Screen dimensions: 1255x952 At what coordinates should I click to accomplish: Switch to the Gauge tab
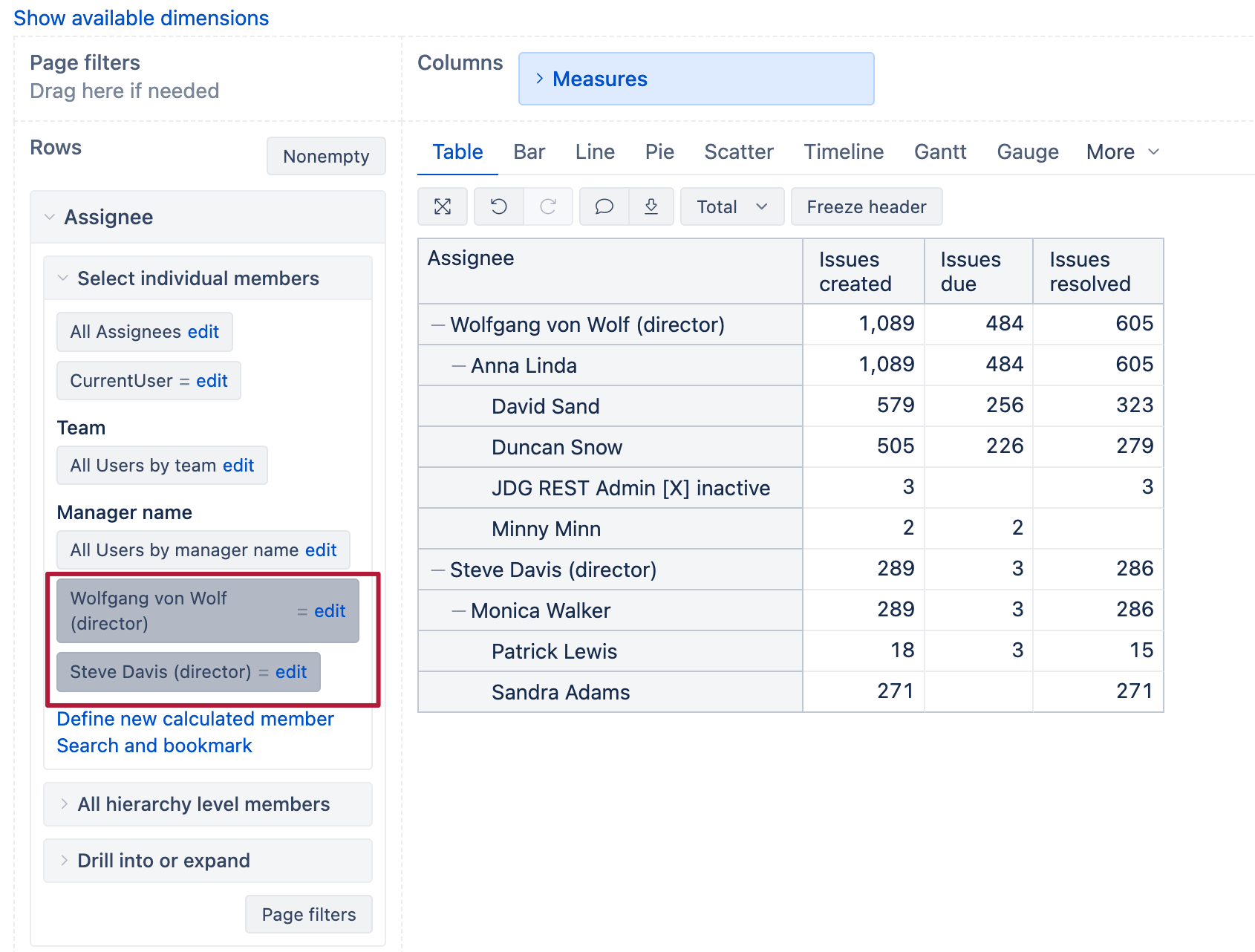[1028, 151]
